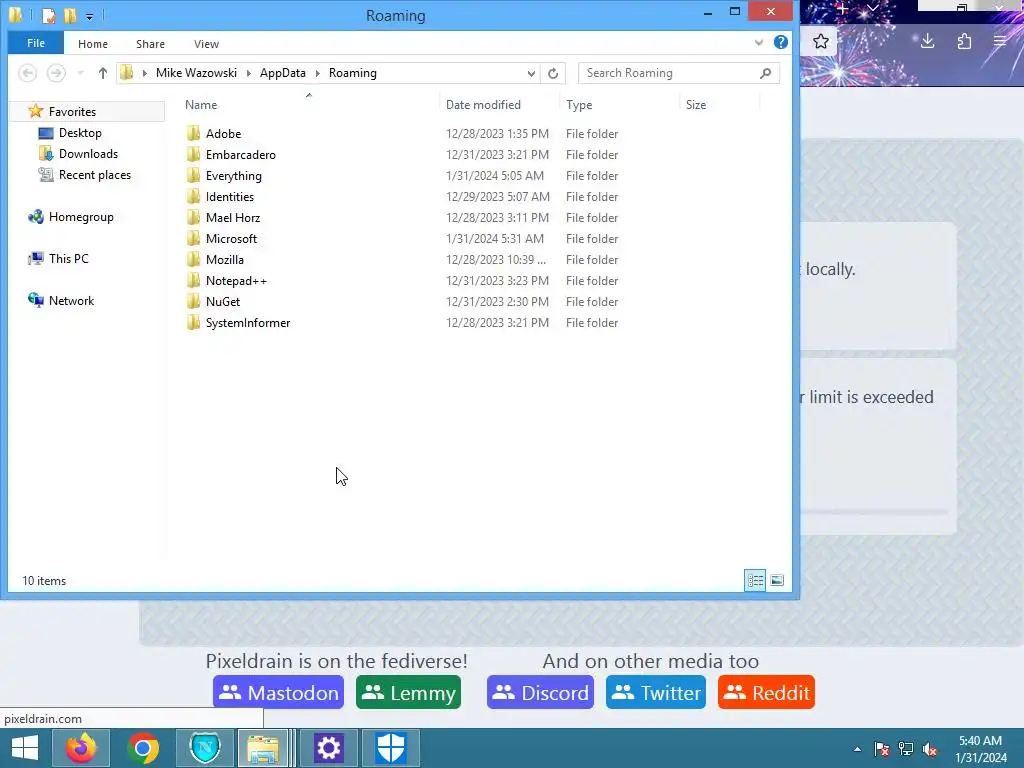Click Mike Wazowski in address path

coord(196,73)
